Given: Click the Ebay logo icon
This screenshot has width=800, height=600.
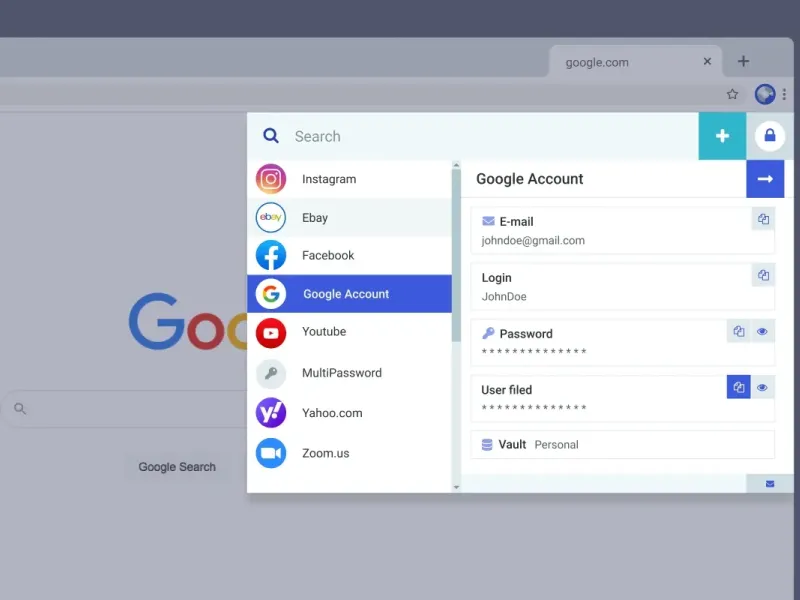Looking at the screenshot, I should click(x=270, y=217).
